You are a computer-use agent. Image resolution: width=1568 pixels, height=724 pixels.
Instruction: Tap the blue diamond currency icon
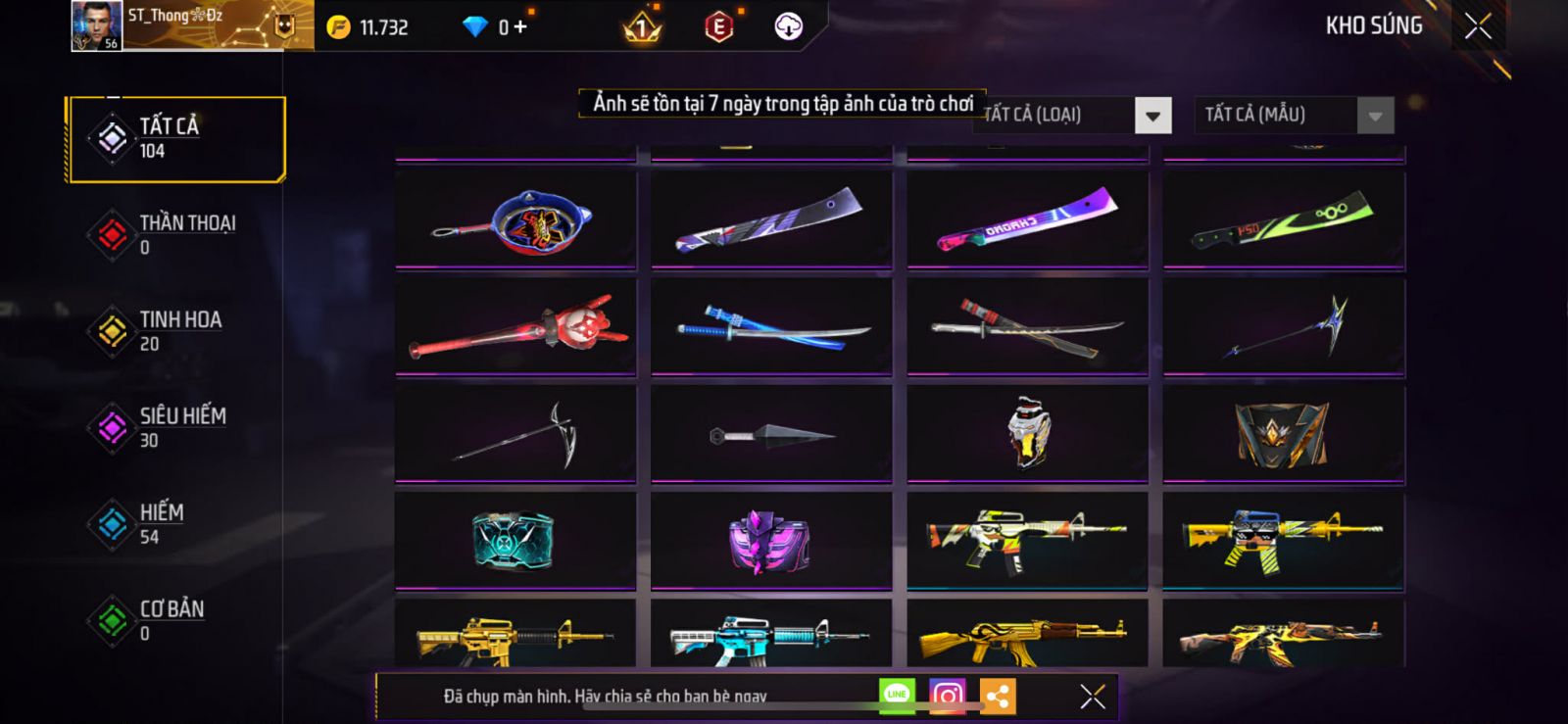pyautogui.click(x=474, y=27)
